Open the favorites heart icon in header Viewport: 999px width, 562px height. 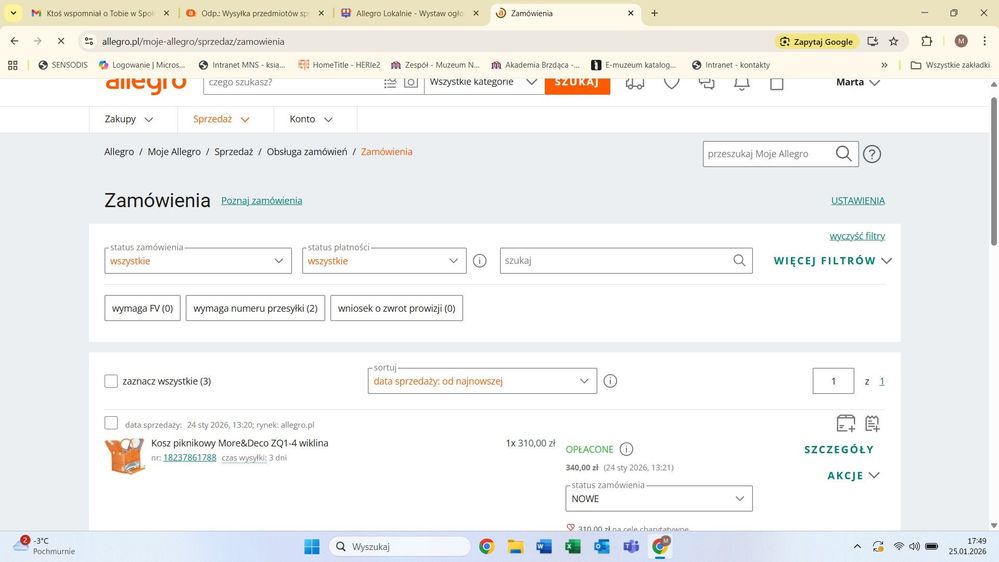671,83
